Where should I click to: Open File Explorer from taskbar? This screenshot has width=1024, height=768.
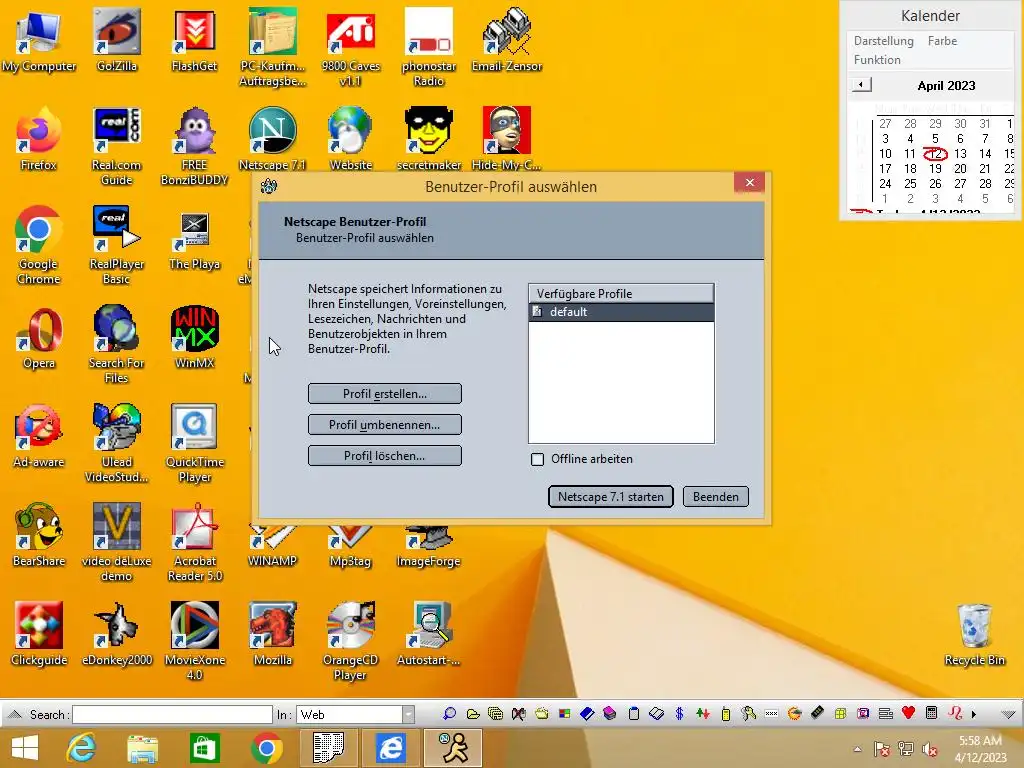tap(142, 748)
